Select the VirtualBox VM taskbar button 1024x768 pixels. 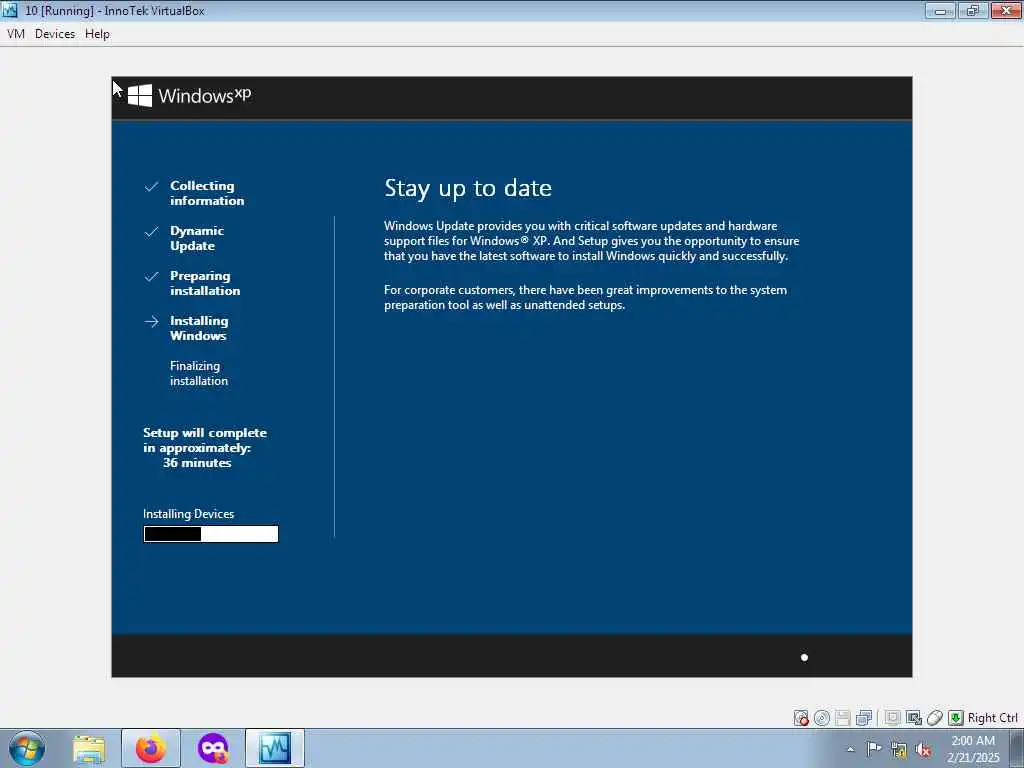pos(275,748)
